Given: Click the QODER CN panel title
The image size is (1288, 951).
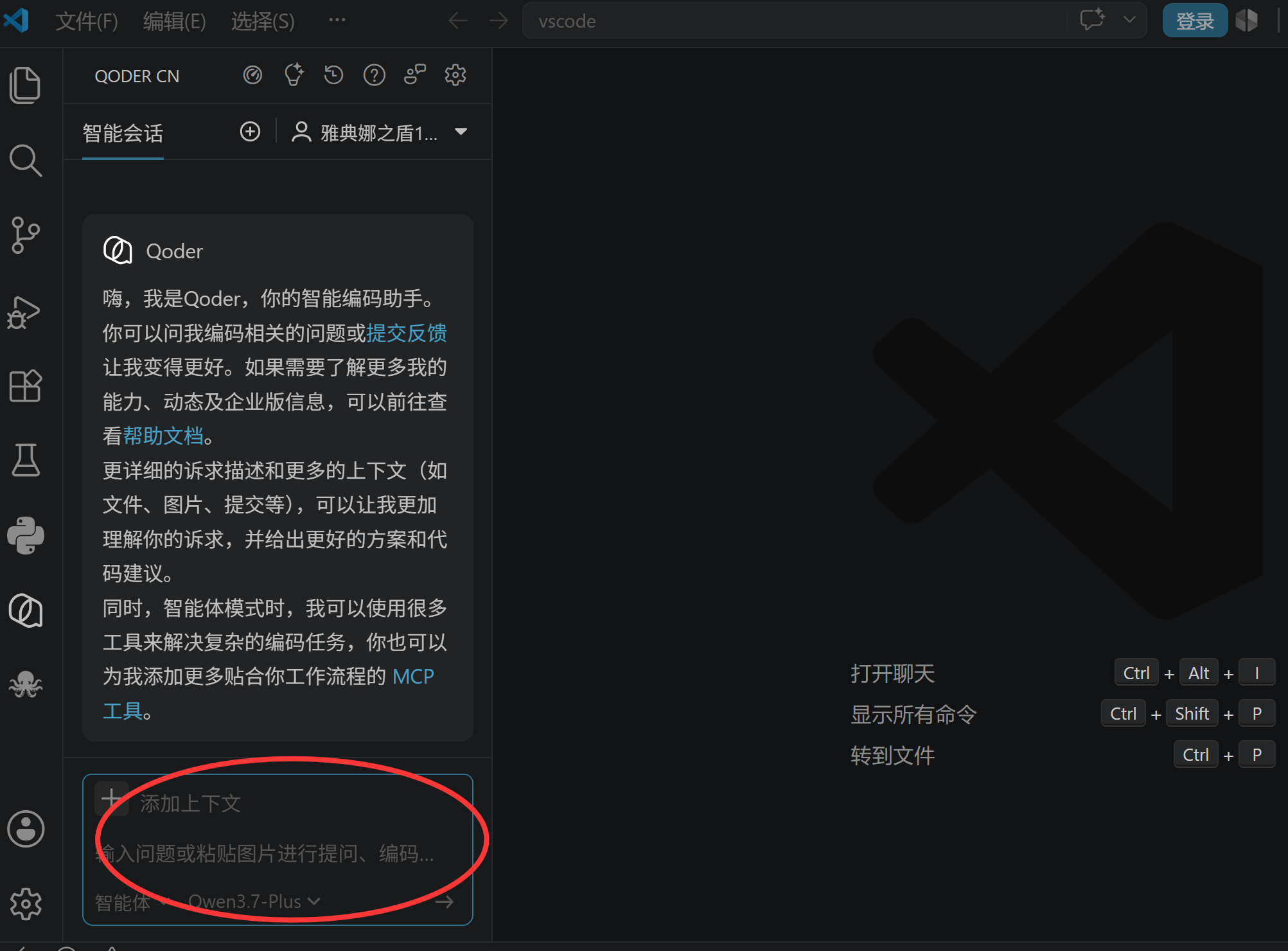Looking at the screenshot, I should (x=137, y=76).
